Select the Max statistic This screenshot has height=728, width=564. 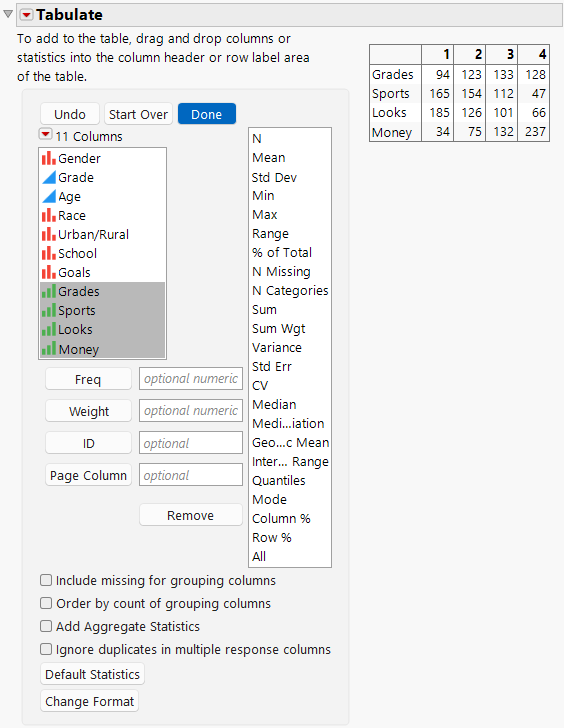pos(265,214)
